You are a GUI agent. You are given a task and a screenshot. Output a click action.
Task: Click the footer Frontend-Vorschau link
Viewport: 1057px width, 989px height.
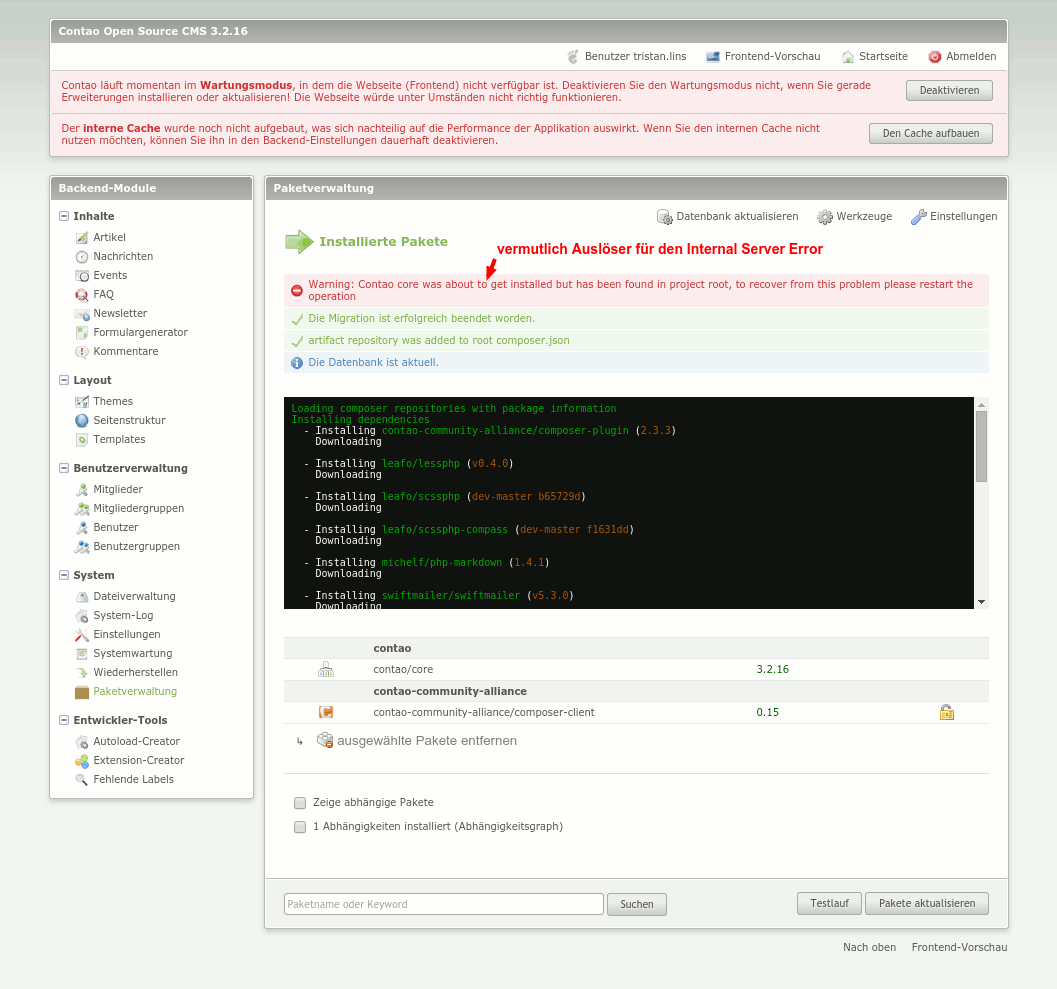coord(959,947)
